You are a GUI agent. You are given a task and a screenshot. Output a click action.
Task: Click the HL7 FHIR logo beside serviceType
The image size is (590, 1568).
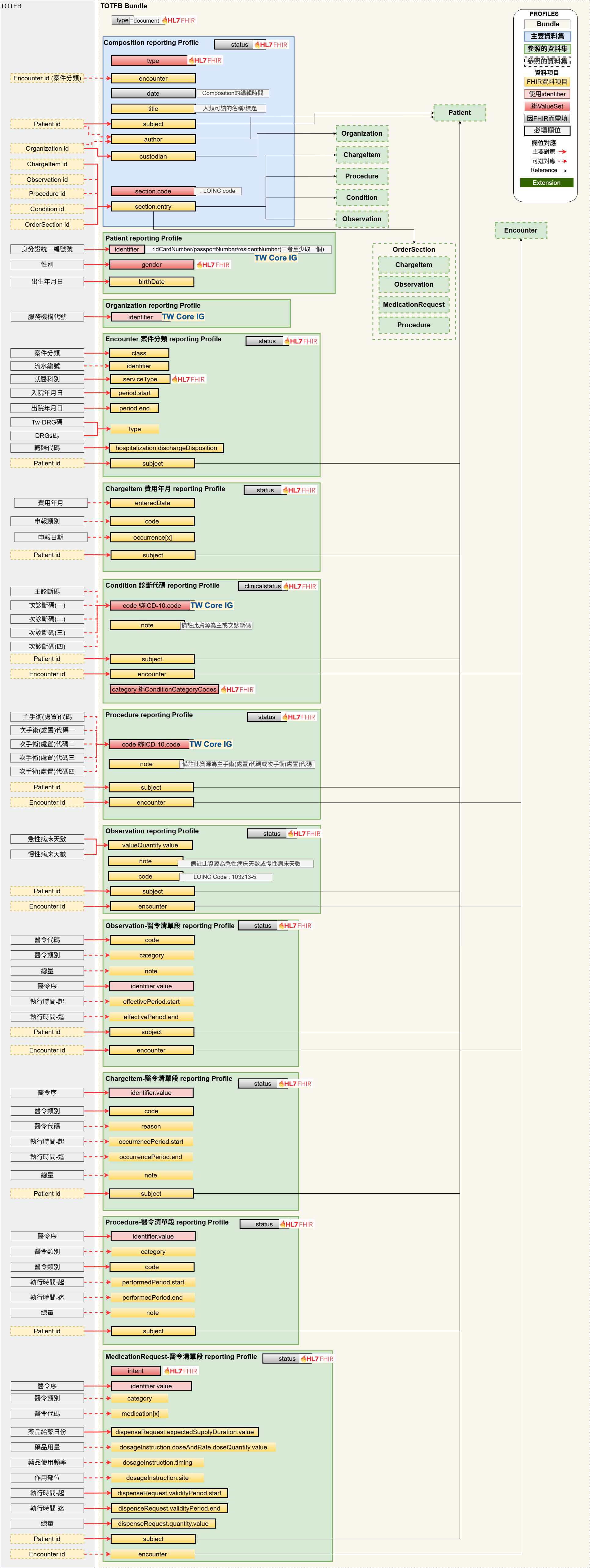pyautogui.click(x=189, y=379)
